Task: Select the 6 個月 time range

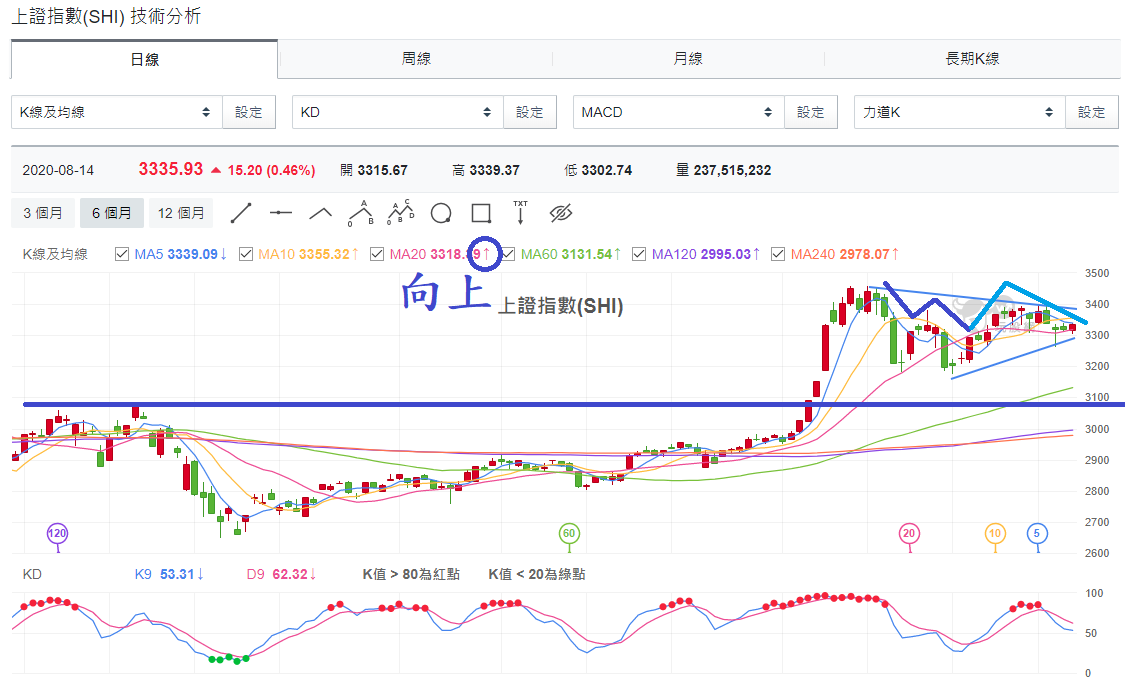Action: (x=112, y=213)
